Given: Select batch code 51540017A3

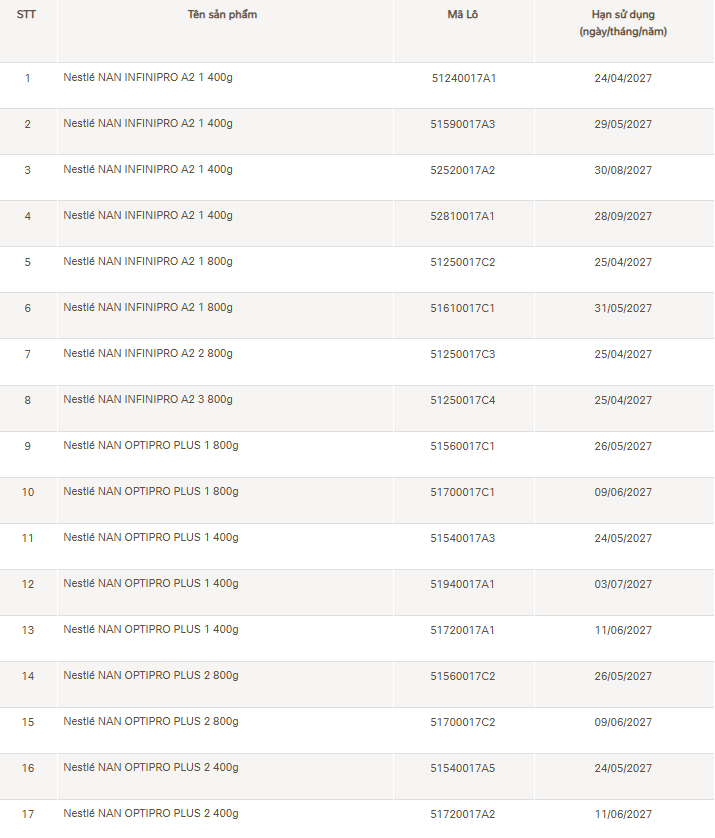Looking at the screenshot, I should pos(463,538).
